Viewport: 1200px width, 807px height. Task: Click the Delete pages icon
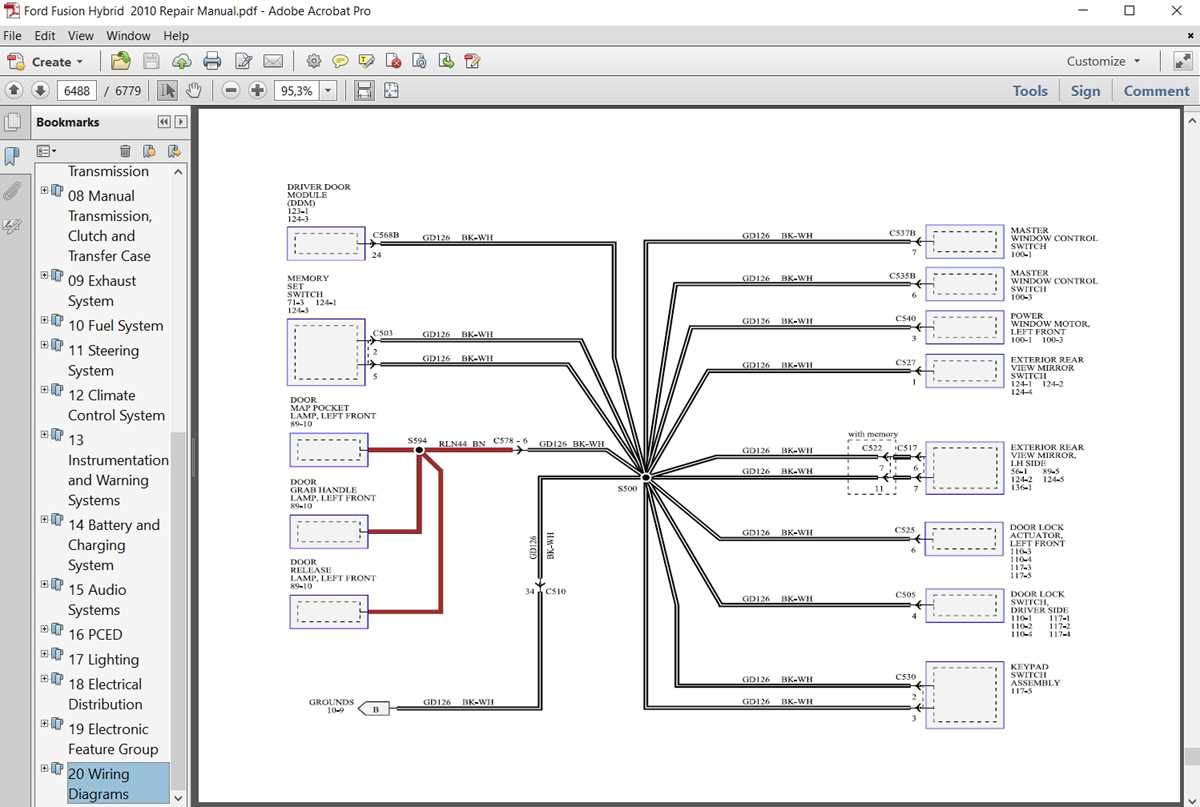tap(393, 61)
